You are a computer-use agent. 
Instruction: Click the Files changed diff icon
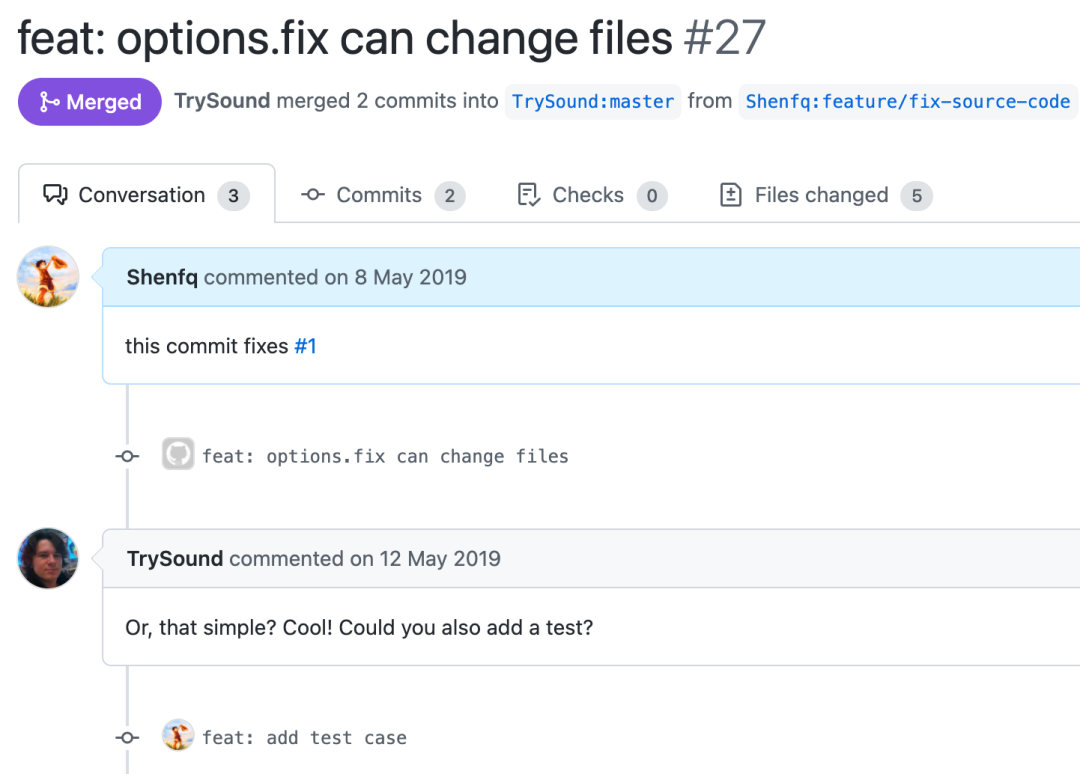[731, 195]
